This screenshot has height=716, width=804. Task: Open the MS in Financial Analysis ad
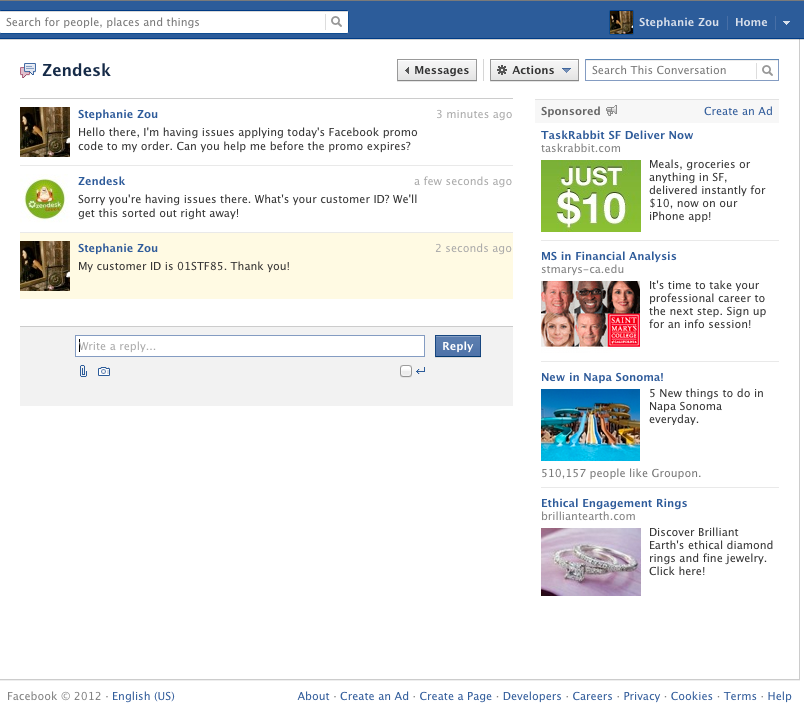coord(609,256)
